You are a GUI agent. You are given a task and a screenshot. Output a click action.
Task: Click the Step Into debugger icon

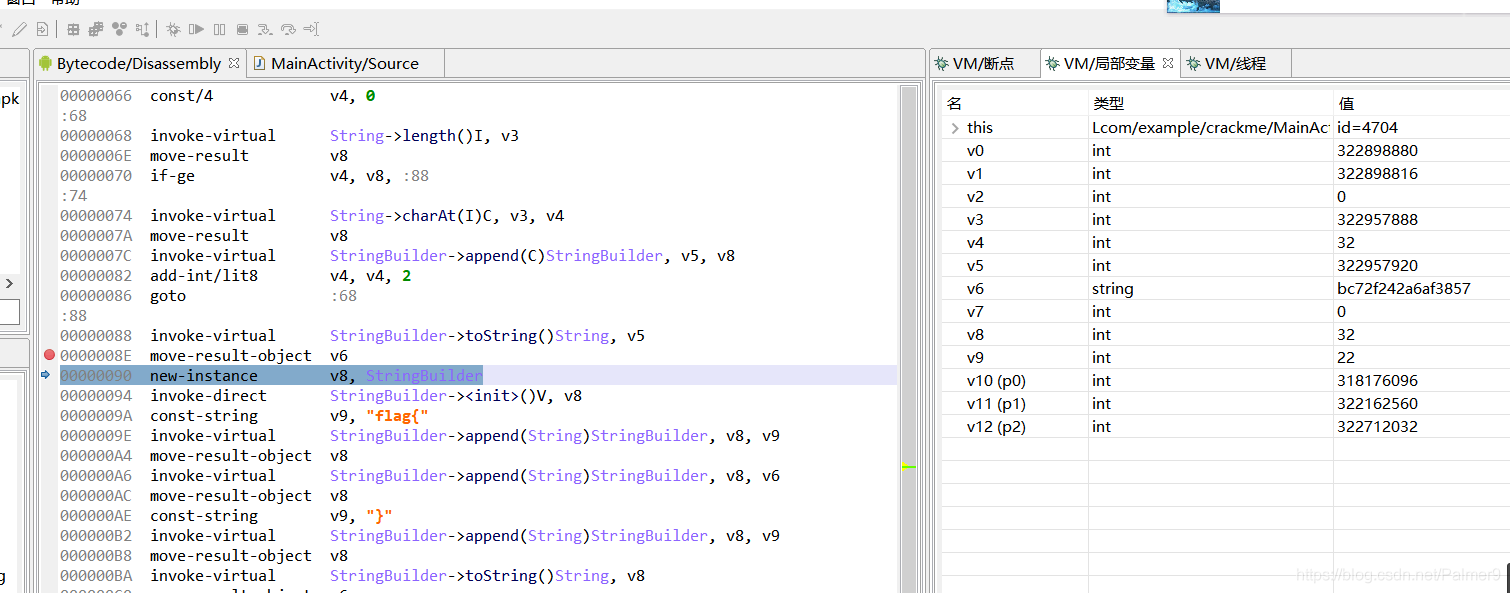(x=265, y=29)
